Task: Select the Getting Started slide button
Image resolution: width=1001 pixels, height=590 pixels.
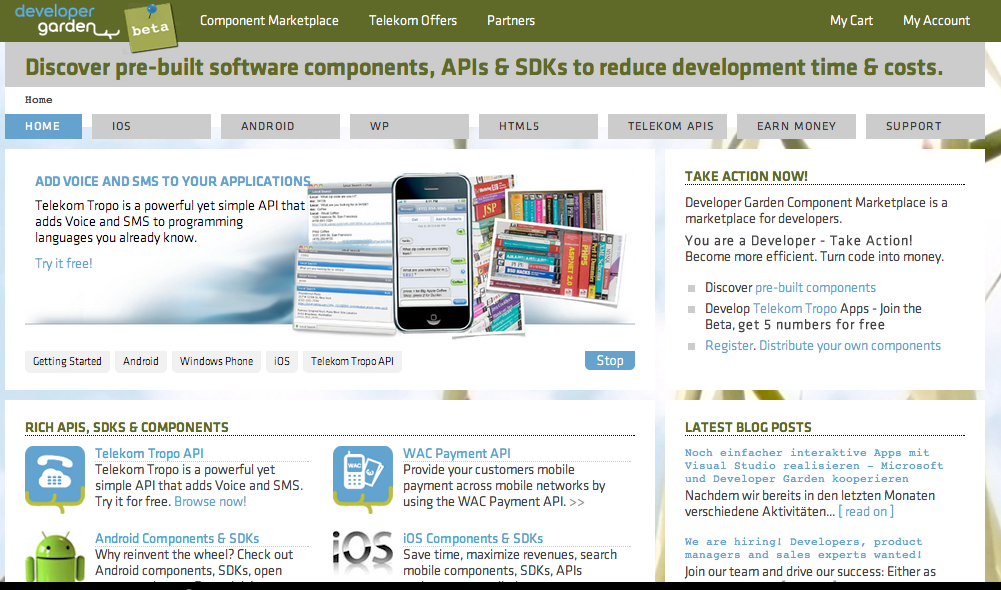Action: point(67,361)
